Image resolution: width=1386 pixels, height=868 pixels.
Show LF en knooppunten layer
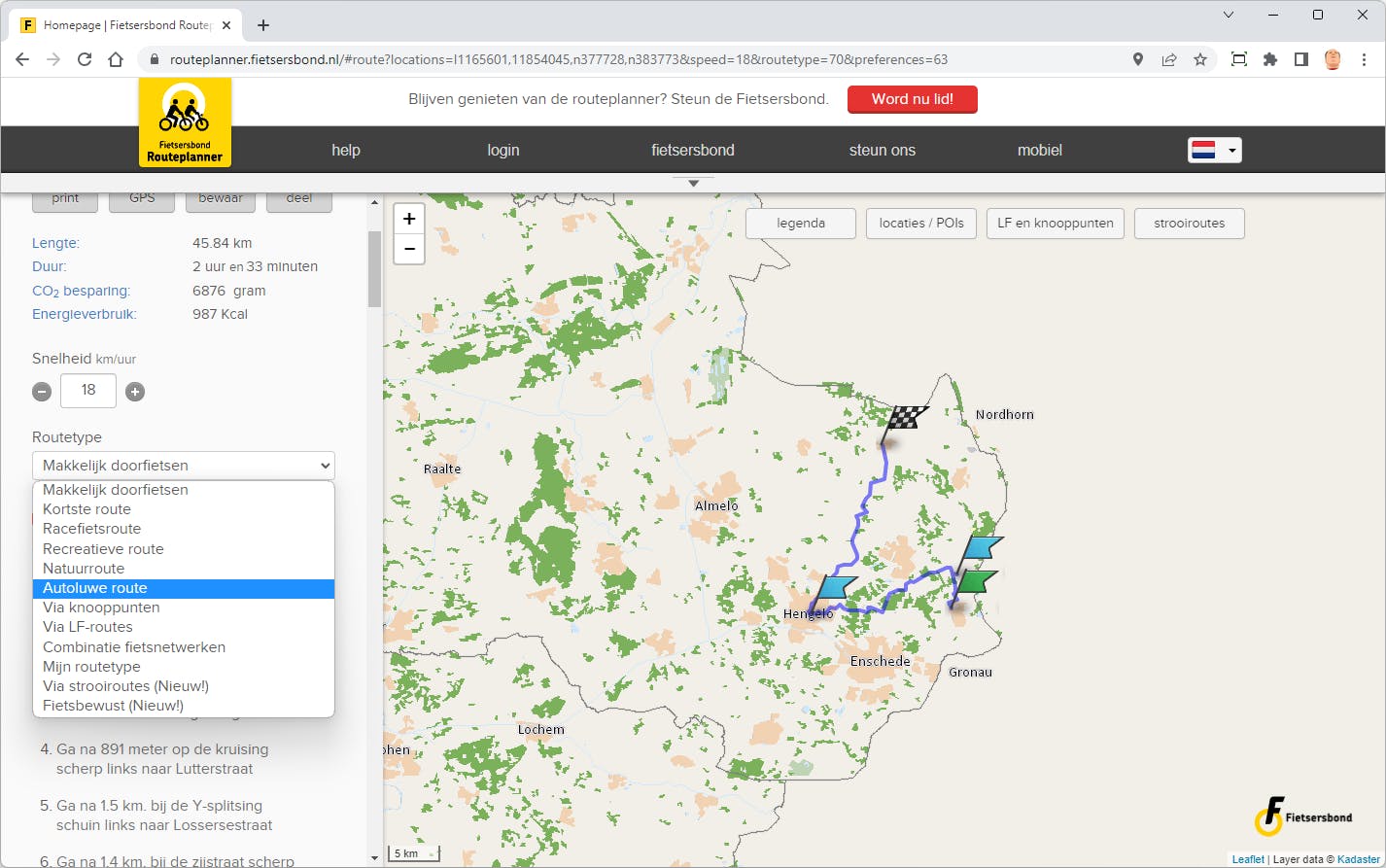click(1056, 223)
